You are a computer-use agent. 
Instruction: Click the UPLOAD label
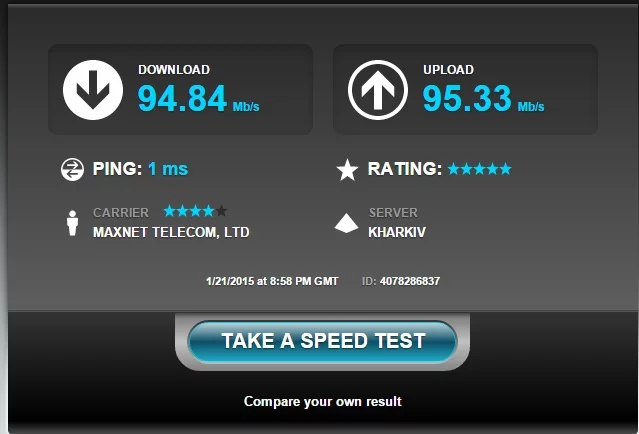448,70
